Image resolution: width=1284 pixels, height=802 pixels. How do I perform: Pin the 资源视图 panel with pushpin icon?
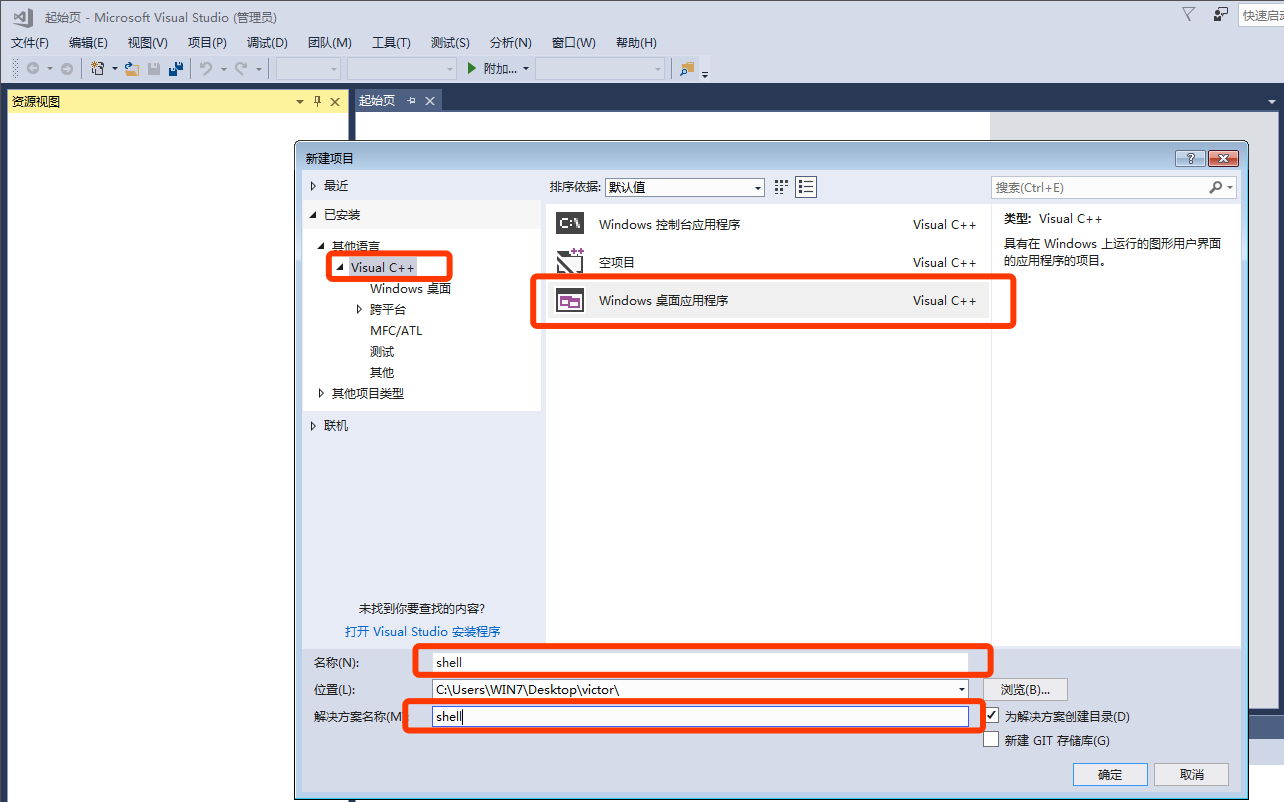[317, 101]
